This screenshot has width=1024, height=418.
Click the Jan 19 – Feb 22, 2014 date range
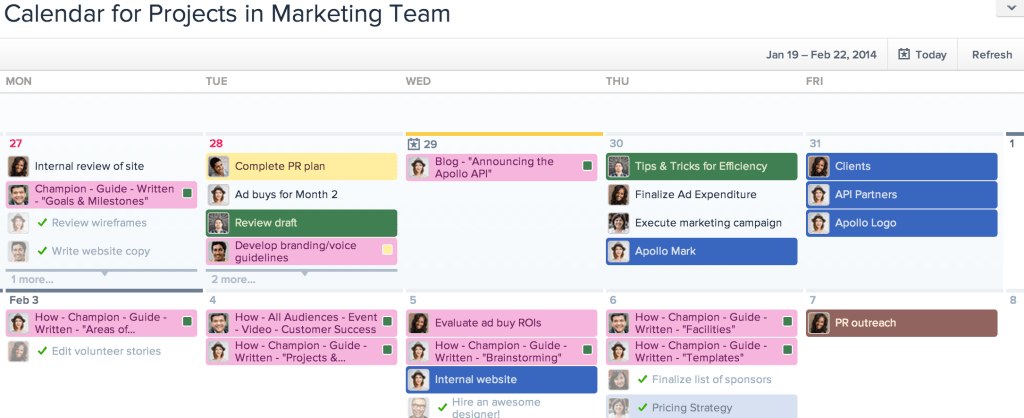click(820, 55)
